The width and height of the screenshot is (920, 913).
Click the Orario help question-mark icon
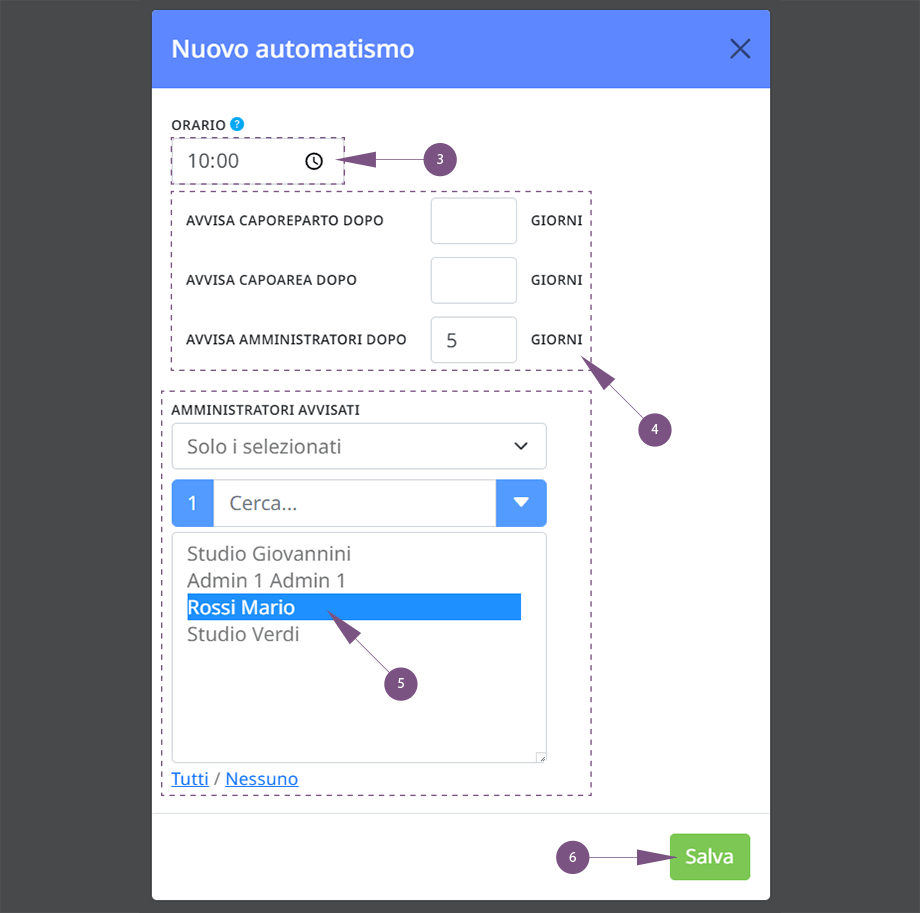(x=237, y=124)
